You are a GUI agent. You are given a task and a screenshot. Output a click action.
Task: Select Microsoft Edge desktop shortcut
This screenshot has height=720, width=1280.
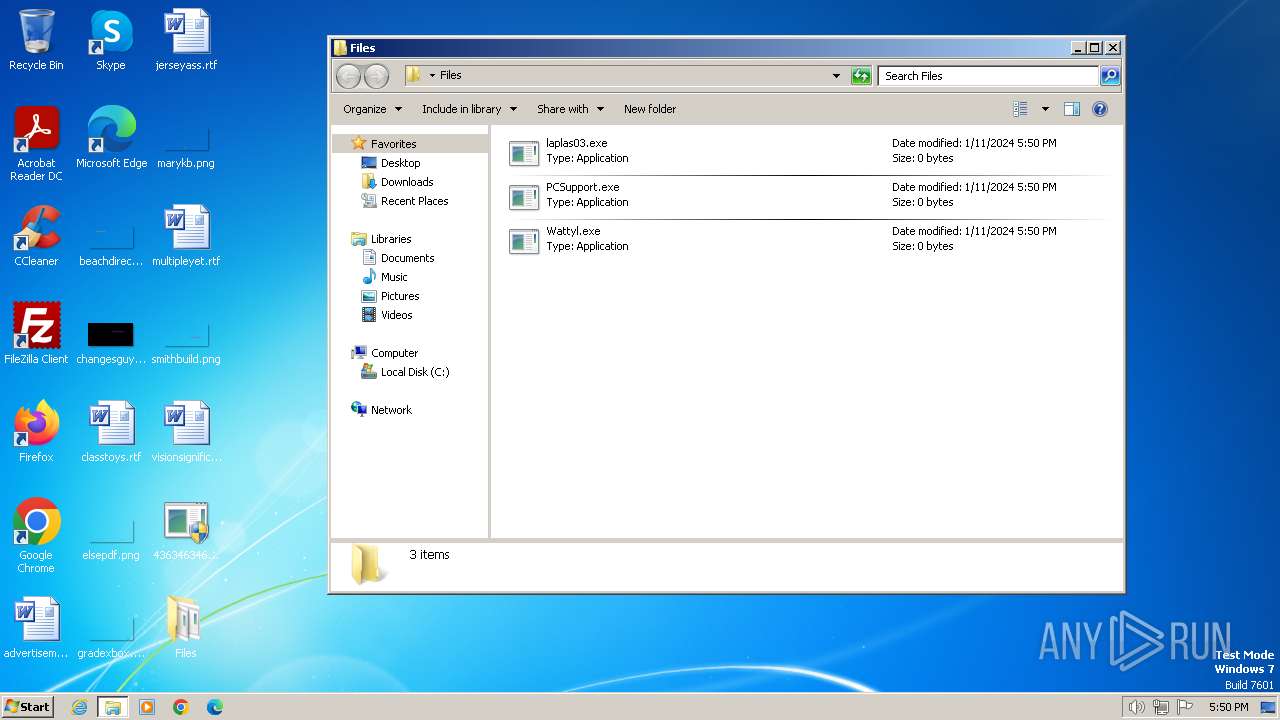tap(111, 138)
